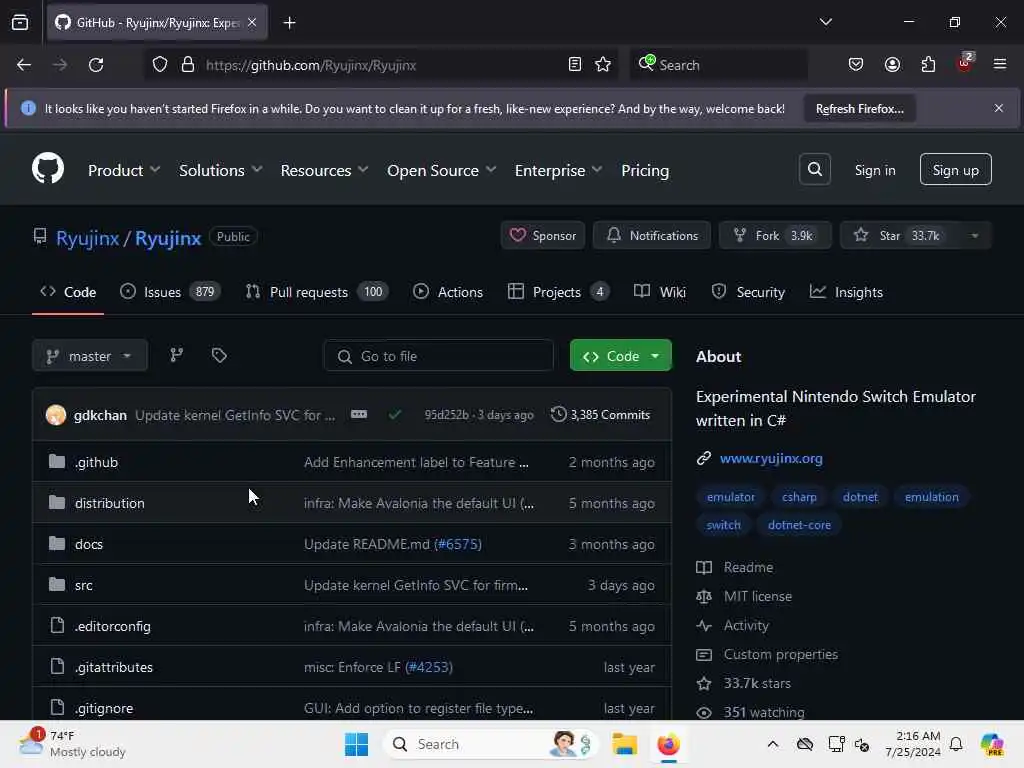Click the Firefox View icon at top-left
Screen dimensions: 1024x768
[x=20, y=22]
